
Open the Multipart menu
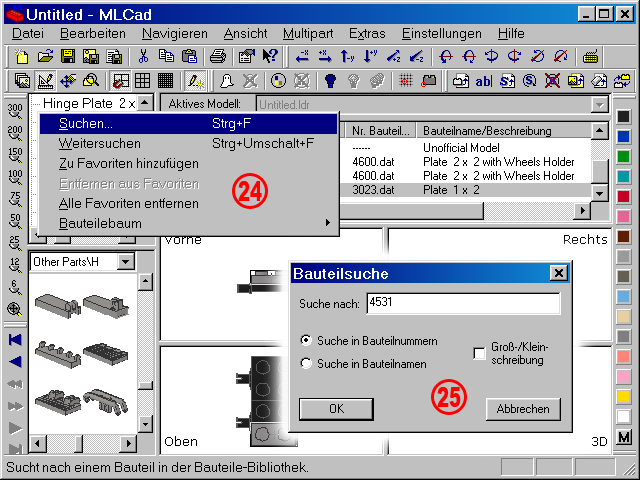[x=308, y=33]
